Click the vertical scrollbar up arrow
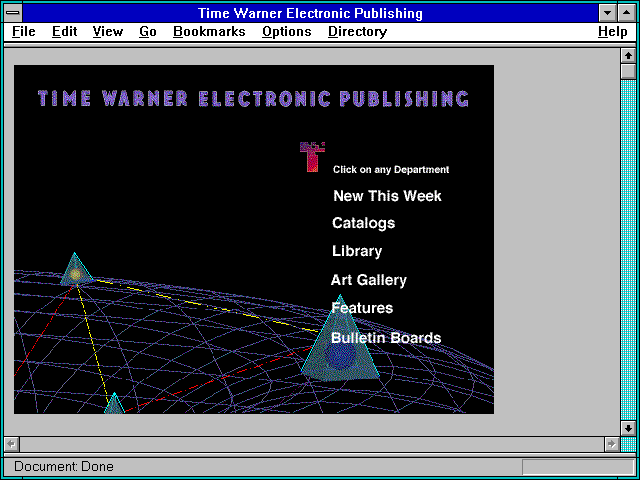Viewport: 640px width, 480px height. coord(628,56)
